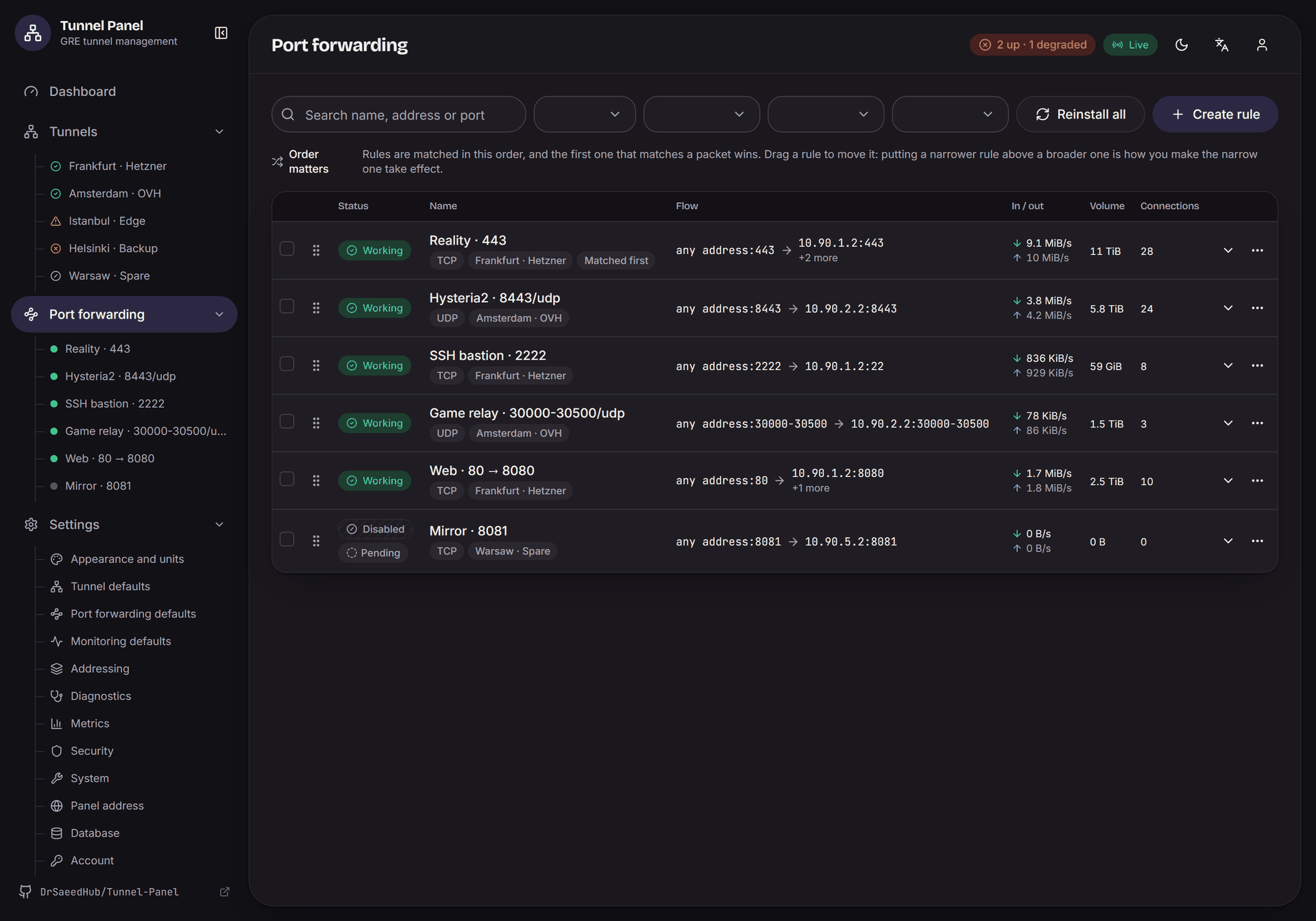This screenshot has width=1316, height=921.
Task: Collapse the Tunnels sidebar section
Action: click(x=219, y=132)
